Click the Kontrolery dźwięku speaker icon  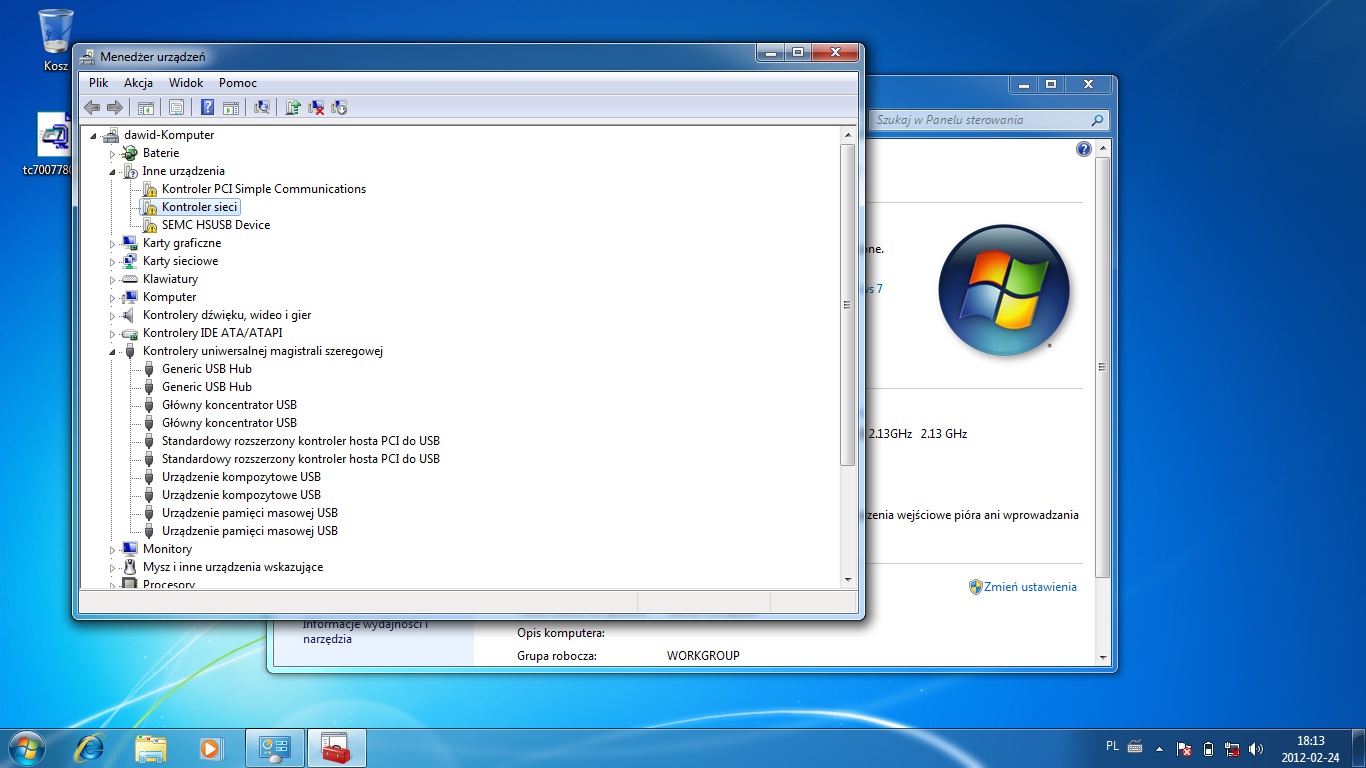(x=129, y=315)
